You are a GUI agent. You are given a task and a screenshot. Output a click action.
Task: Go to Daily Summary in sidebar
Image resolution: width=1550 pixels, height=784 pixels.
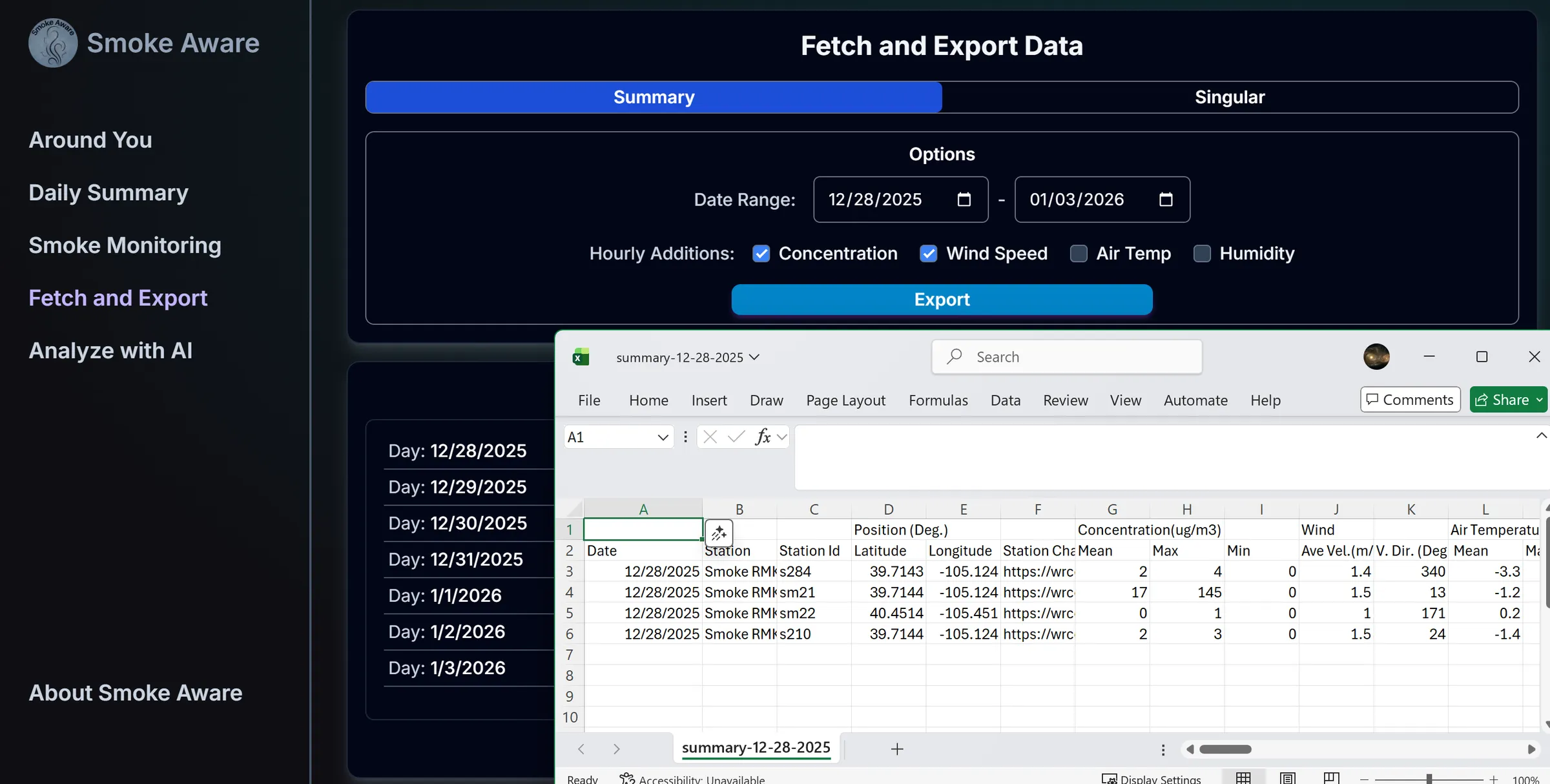[108, 192]
